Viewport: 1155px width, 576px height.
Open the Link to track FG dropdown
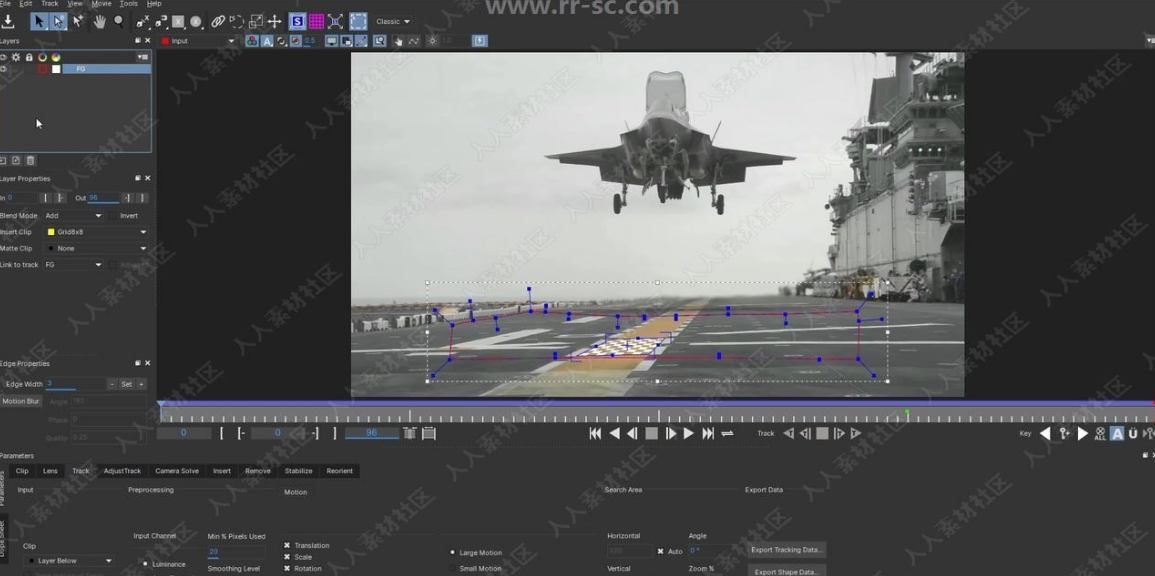click(73, 264)
